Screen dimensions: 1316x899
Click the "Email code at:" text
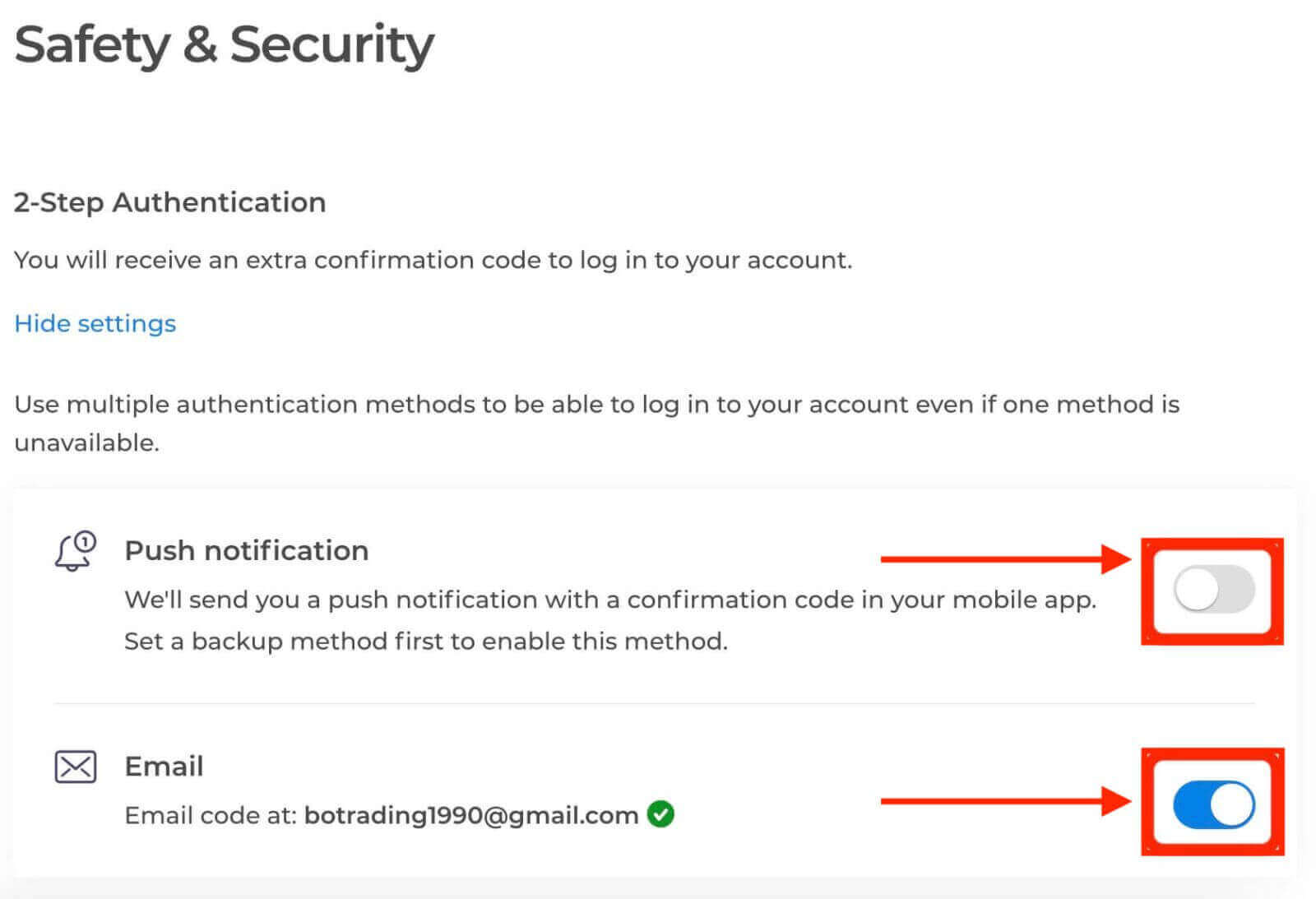211,815
